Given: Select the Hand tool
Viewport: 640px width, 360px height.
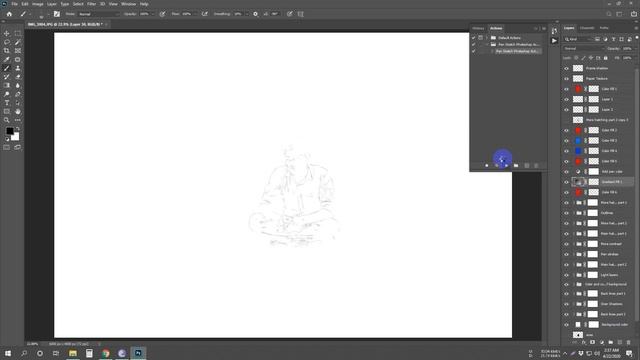Looking at the screenshot, I should pos(18,111).
